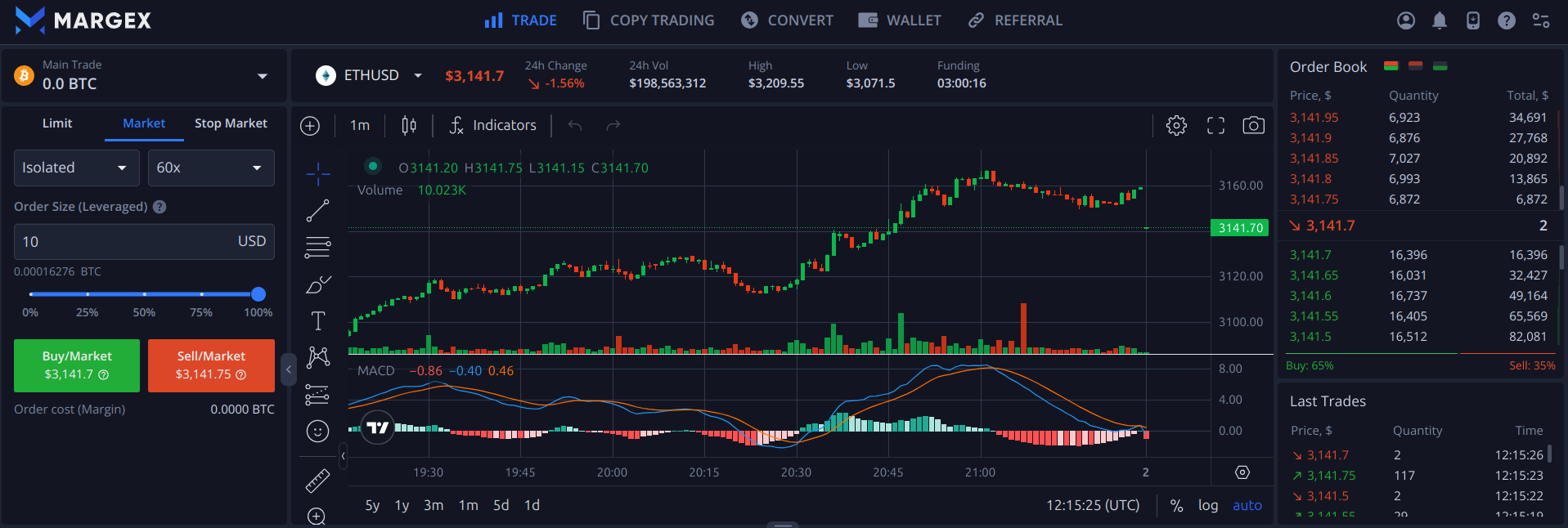Select the zoom in tool
The image size is (1568, 528).
[317, 516]
